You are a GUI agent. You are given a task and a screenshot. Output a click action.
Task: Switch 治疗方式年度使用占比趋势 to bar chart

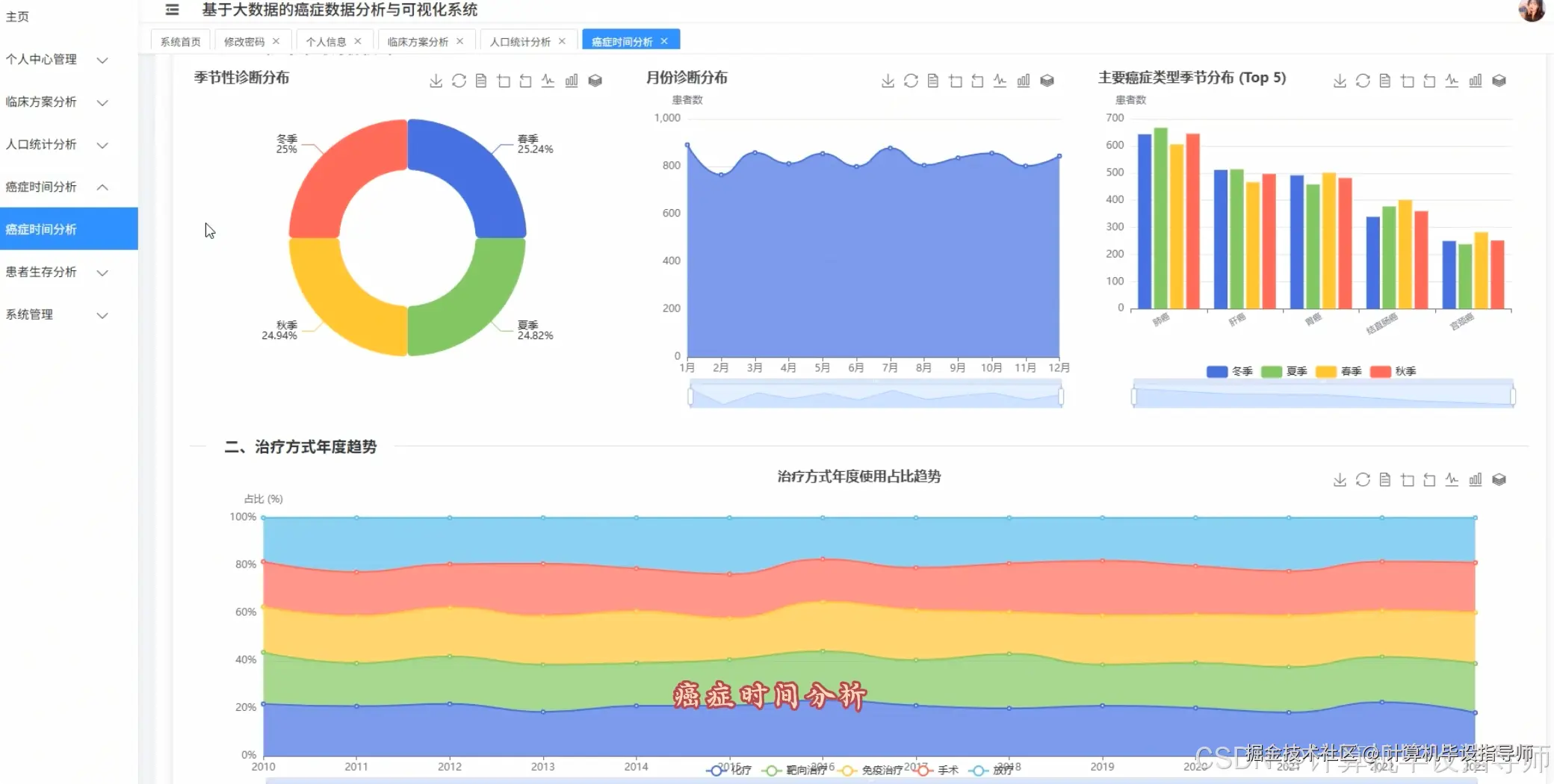pos(1476,479)
